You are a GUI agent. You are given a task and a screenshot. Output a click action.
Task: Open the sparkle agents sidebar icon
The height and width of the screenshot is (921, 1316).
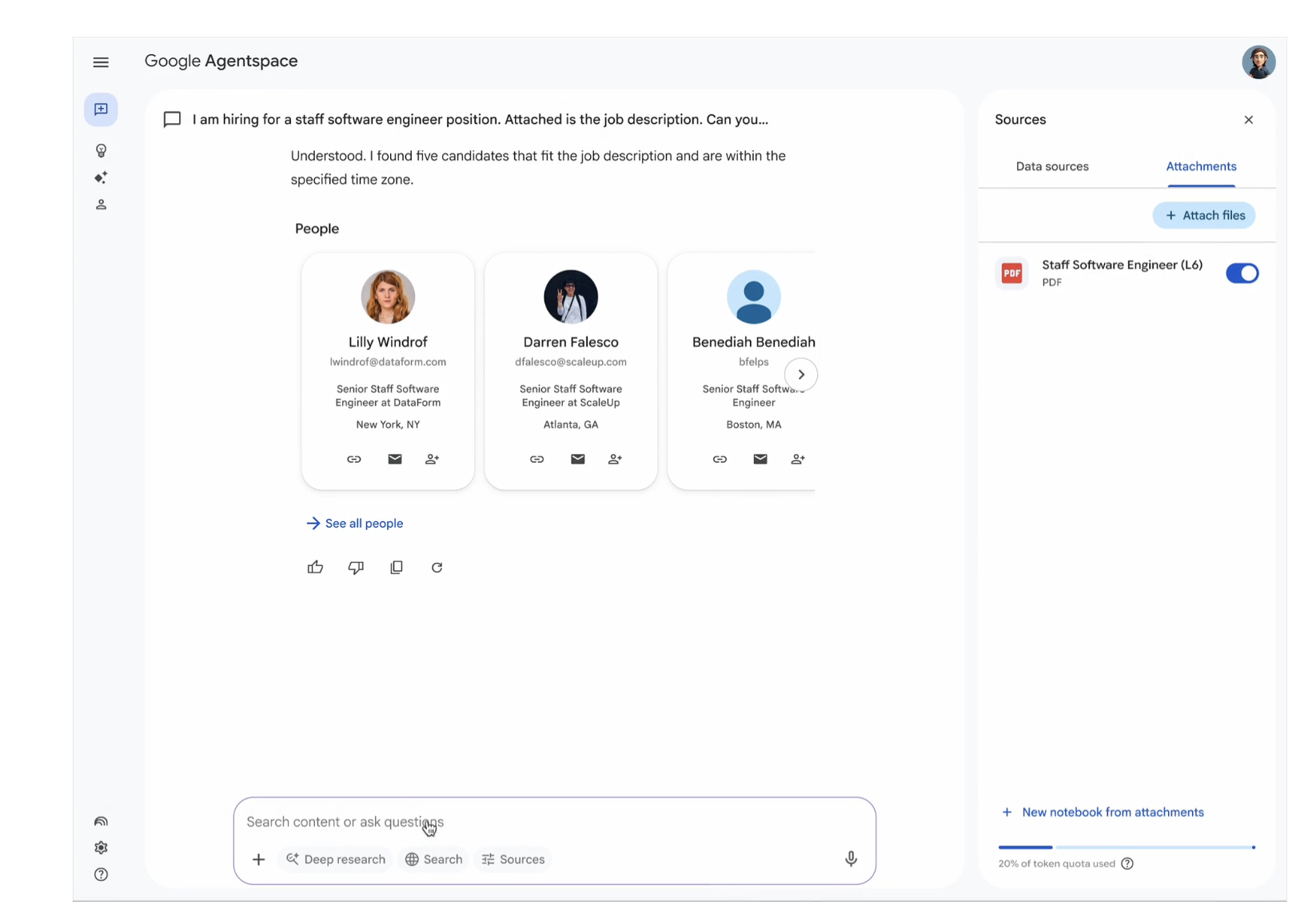coord(101,177)
